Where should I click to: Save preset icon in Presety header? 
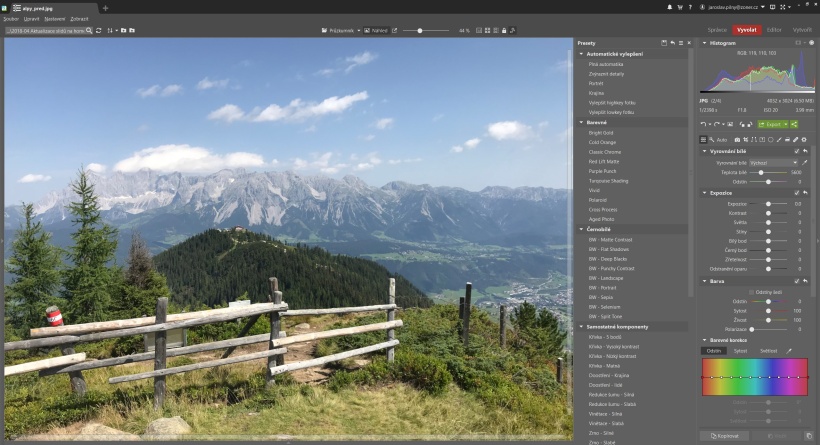(664, 43)
